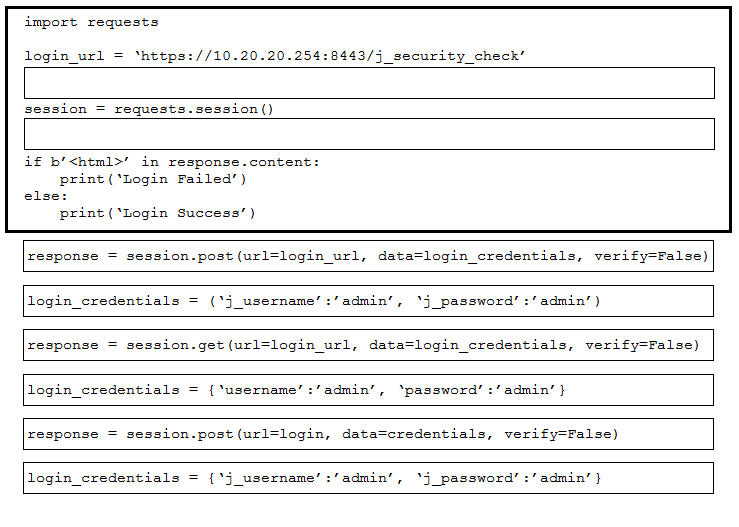Choose the option with plain 'username' and 'password' keys

point(368,390)
